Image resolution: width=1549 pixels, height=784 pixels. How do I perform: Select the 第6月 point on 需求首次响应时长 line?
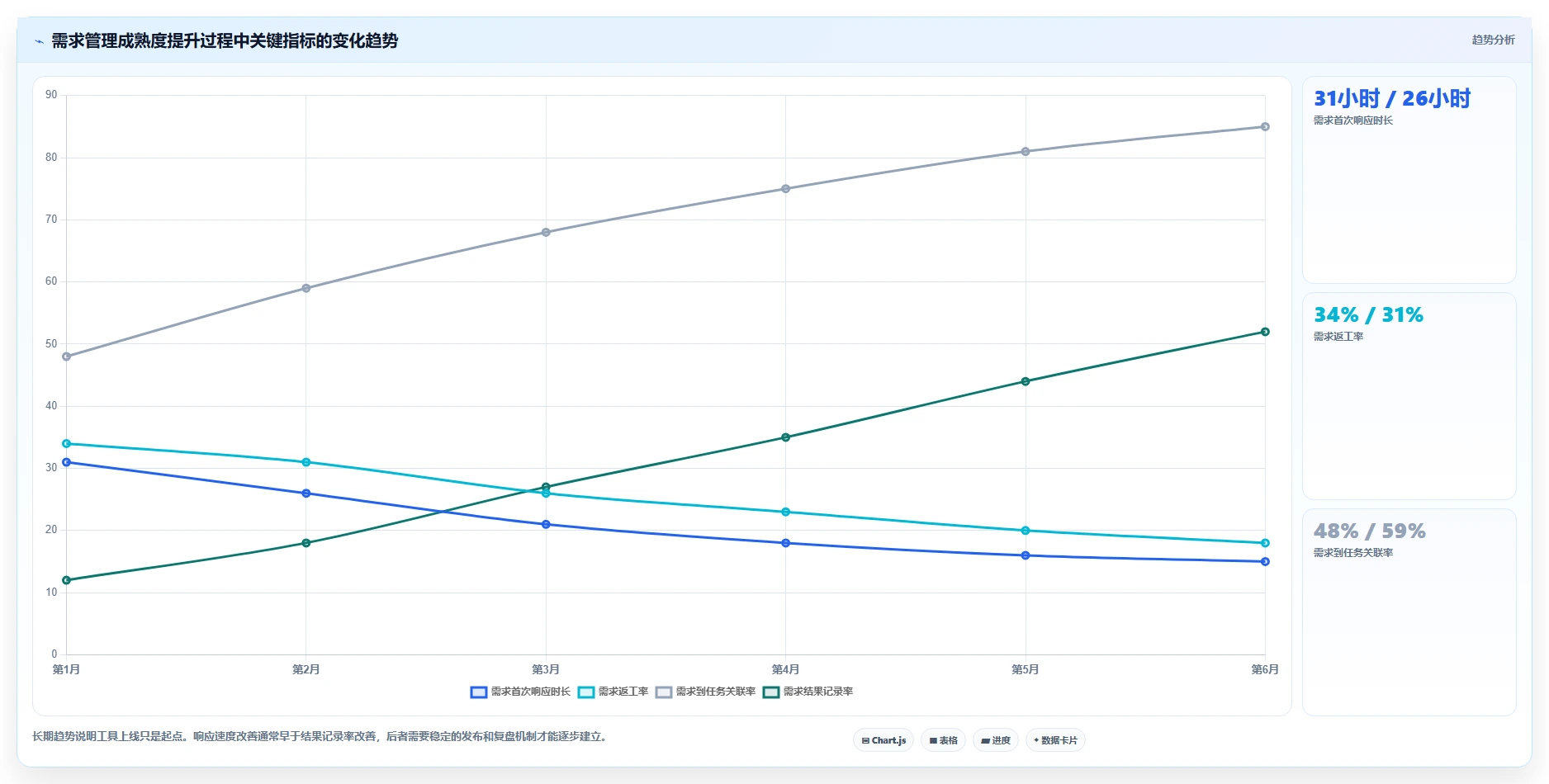pos(1265,562)
